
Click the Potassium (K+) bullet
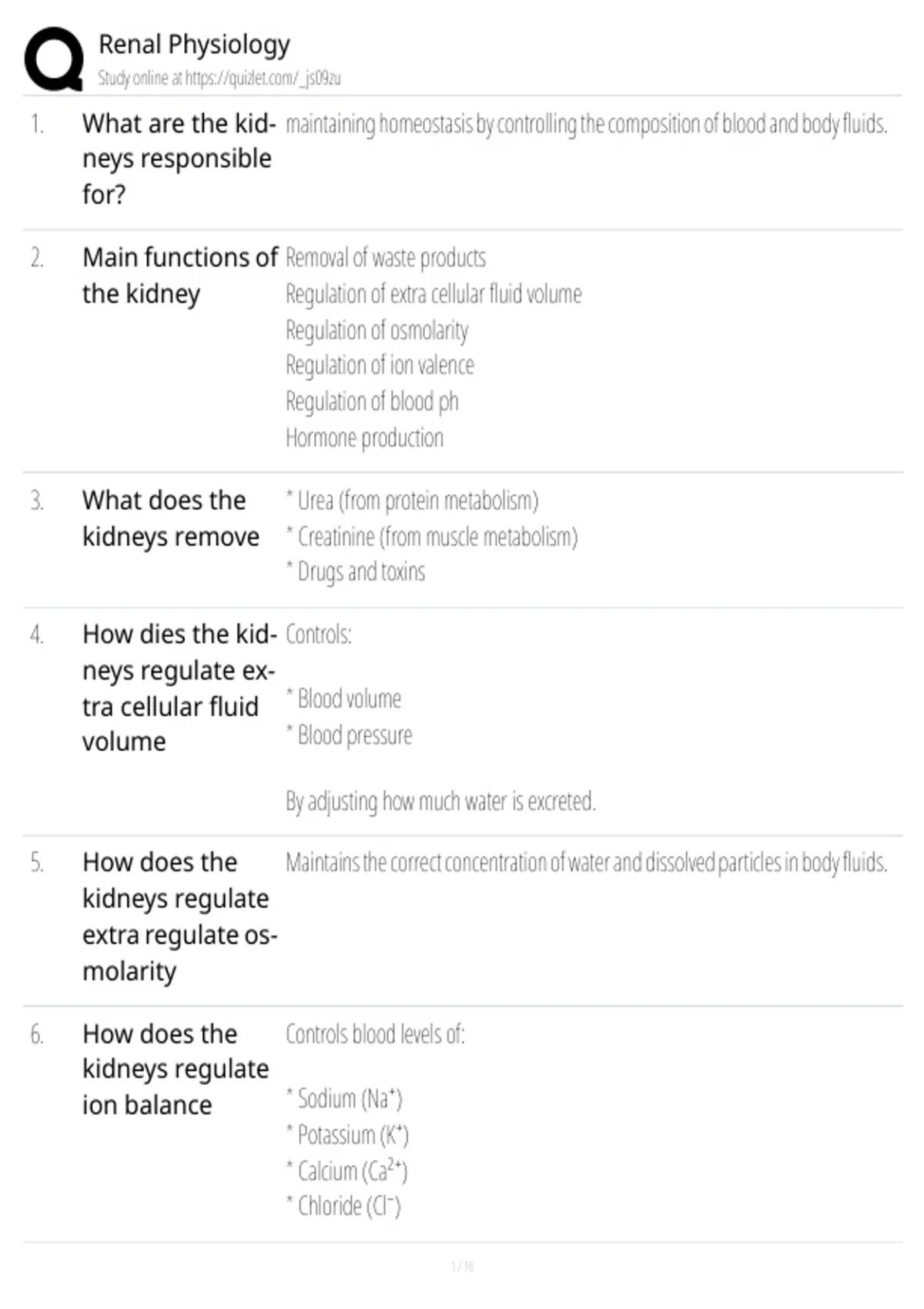click(347, 1135)
